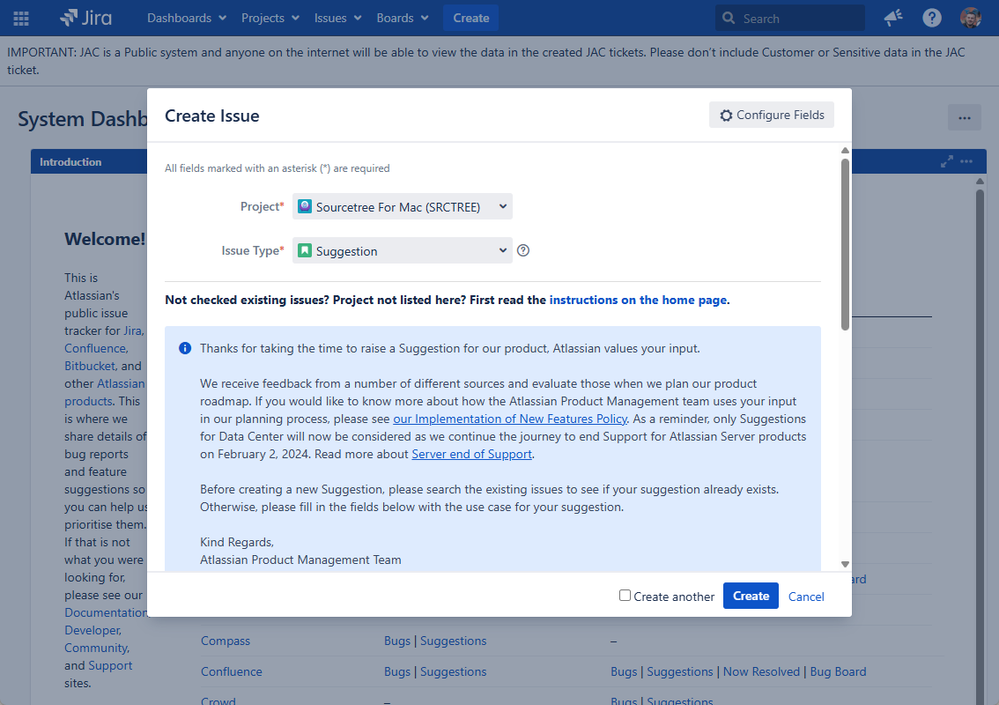Open the user profile avatar
The width and height of the screenshot is (999, 705).
pos(970,18)
